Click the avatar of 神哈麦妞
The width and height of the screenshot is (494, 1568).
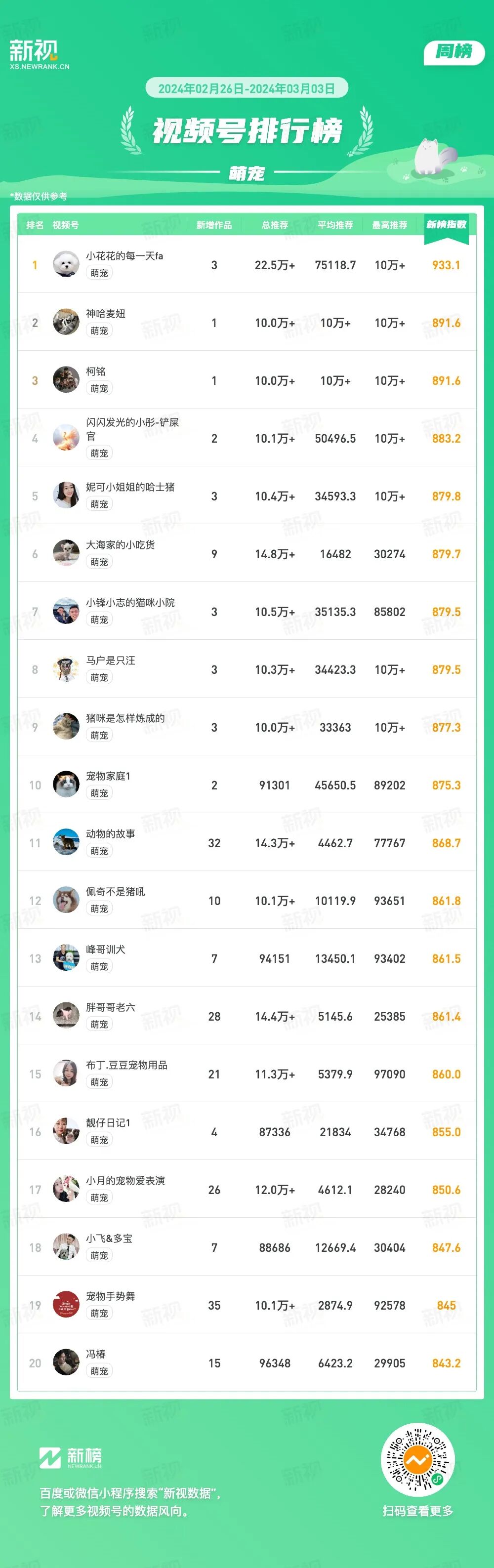(x=66, y=323)
